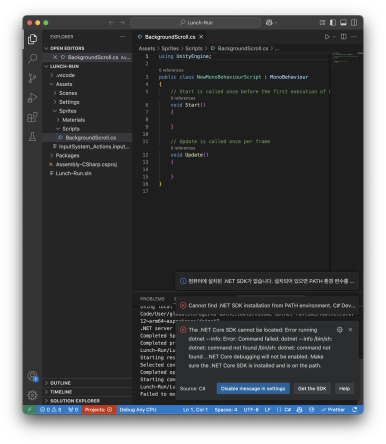Click the Lunch-Run command center search box
Image resolution: width=386 pixels, height=444 pixels.
tap(195, 23)
